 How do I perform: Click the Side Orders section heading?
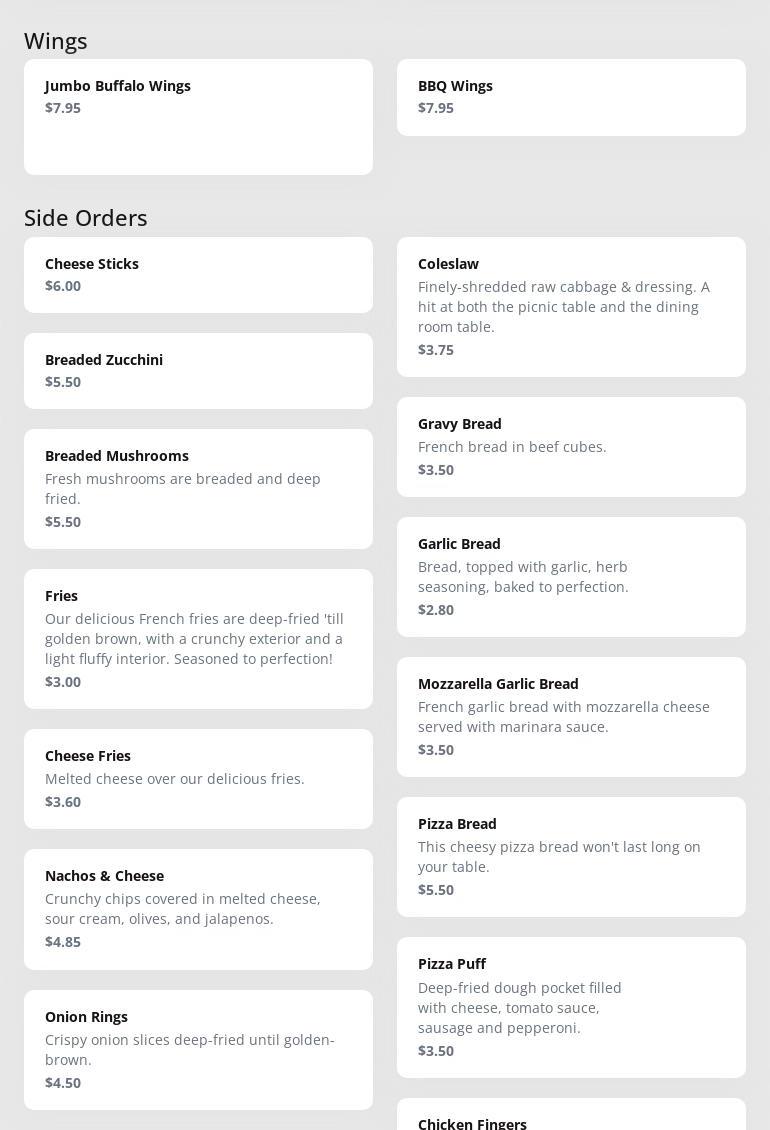click(86, 218)
